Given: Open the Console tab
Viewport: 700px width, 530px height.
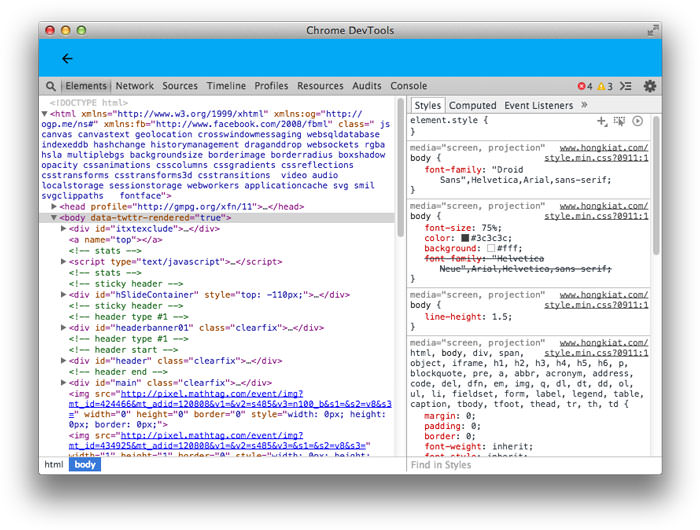Looking at the screenshot, I should click(x=408, y=86).
